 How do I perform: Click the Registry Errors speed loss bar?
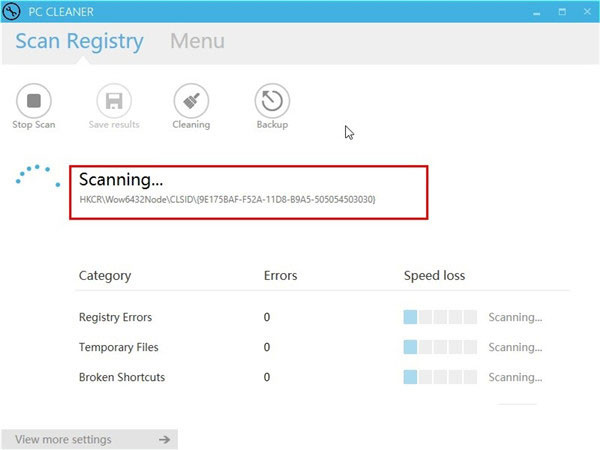click(x=440, y=317)
